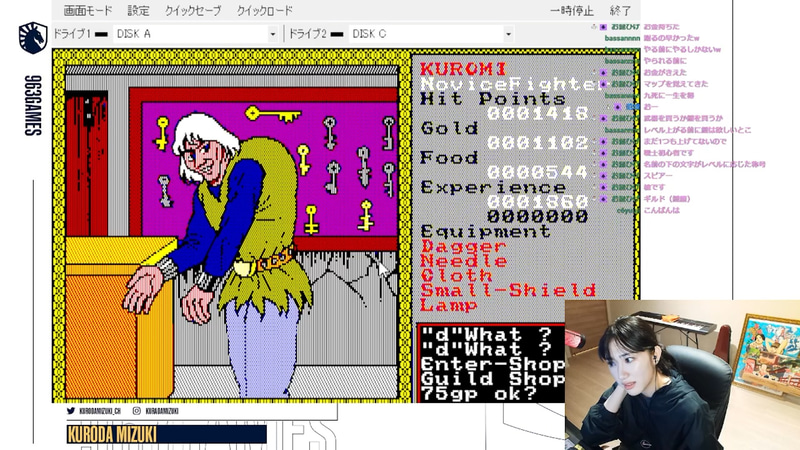
Task: Click the 0000000 value below Experience
Action: (x=537, y=216)
